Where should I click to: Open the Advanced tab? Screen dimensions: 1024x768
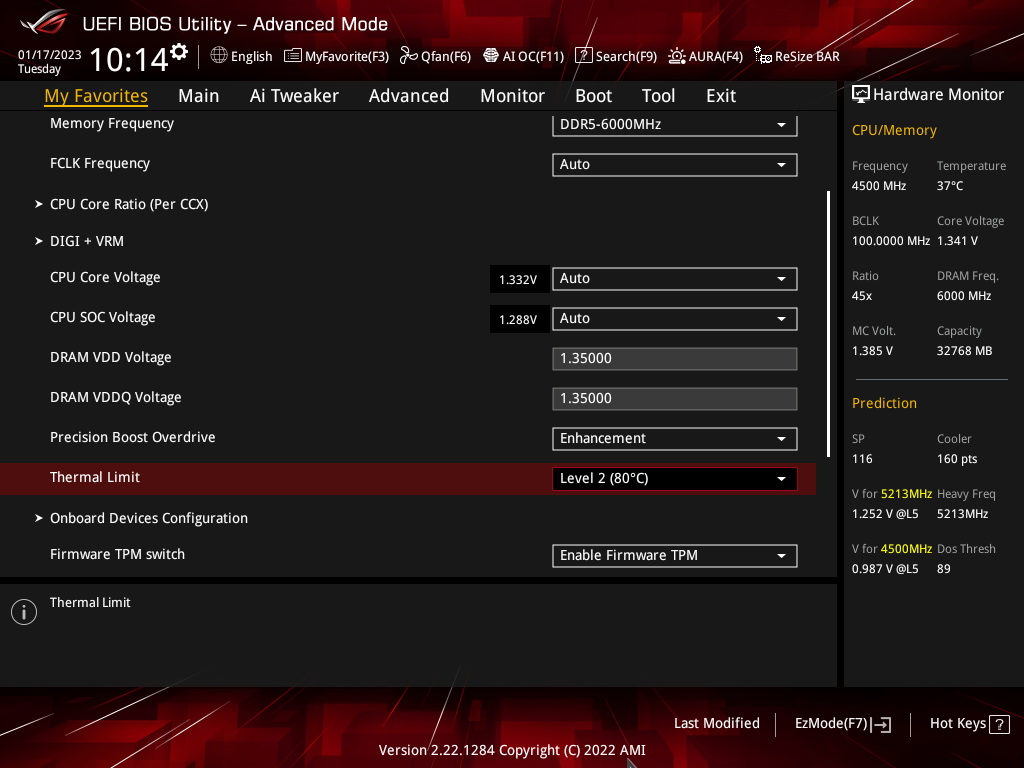[x=409, y=96]
